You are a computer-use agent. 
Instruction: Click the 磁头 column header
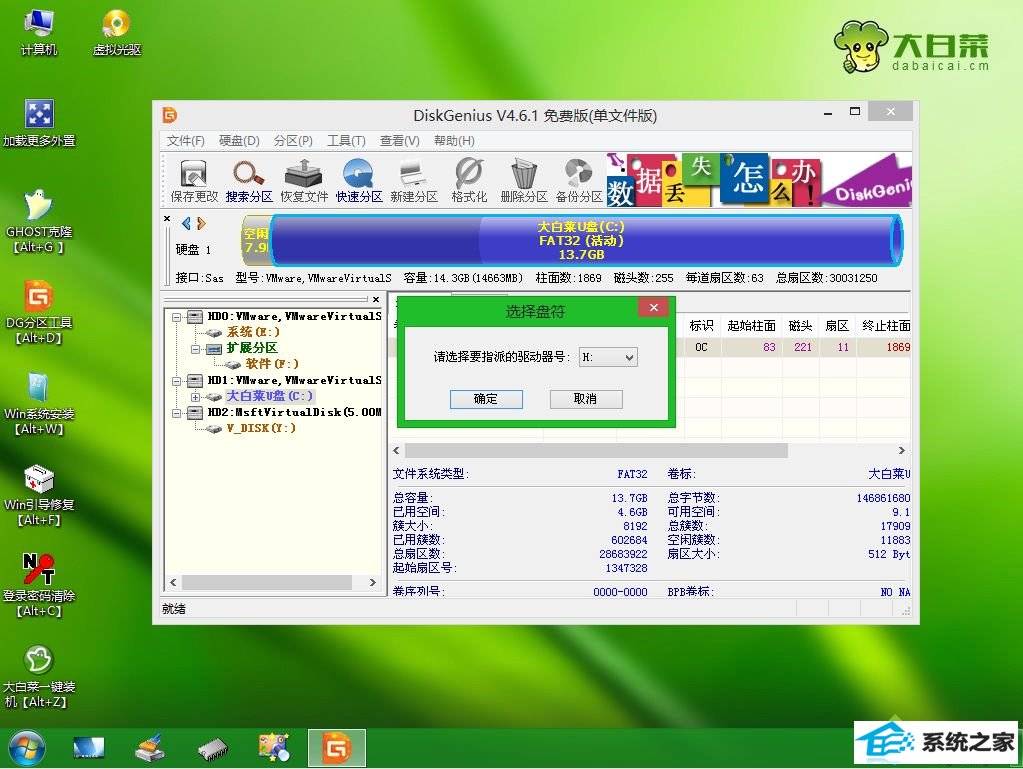click(x=800, y=325)
